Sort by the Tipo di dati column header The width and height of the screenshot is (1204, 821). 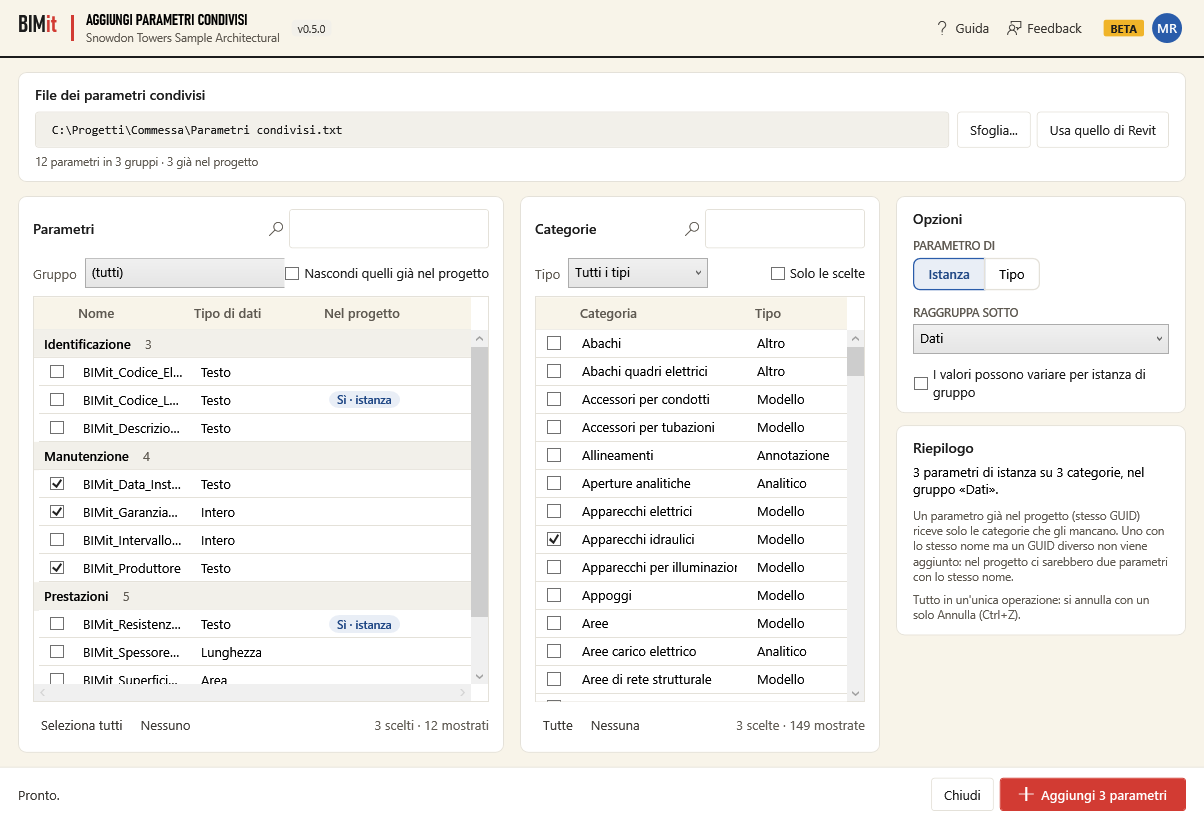click(227, 313)
